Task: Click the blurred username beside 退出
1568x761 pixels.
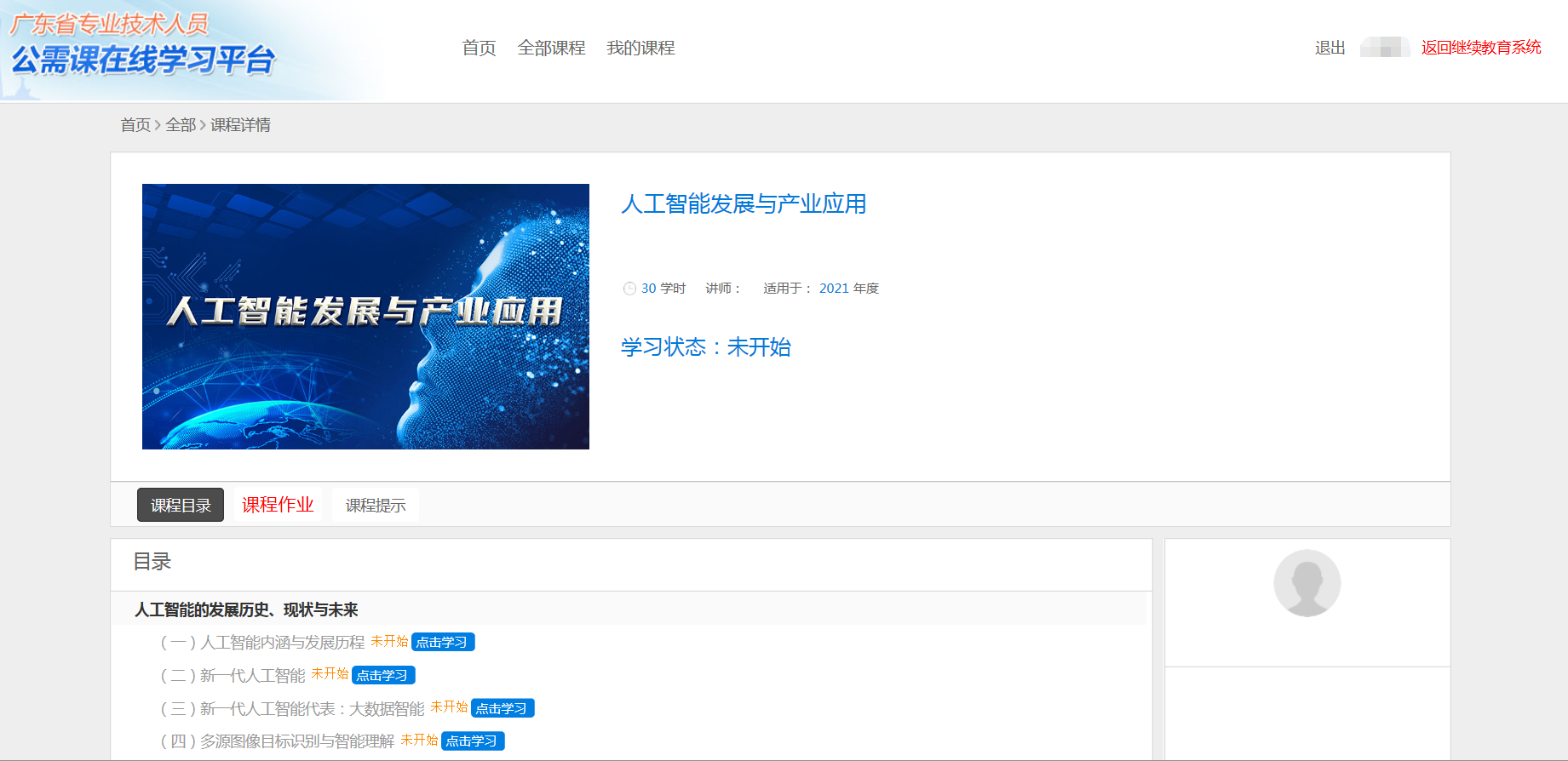Action: click(x=1385, y=47)
